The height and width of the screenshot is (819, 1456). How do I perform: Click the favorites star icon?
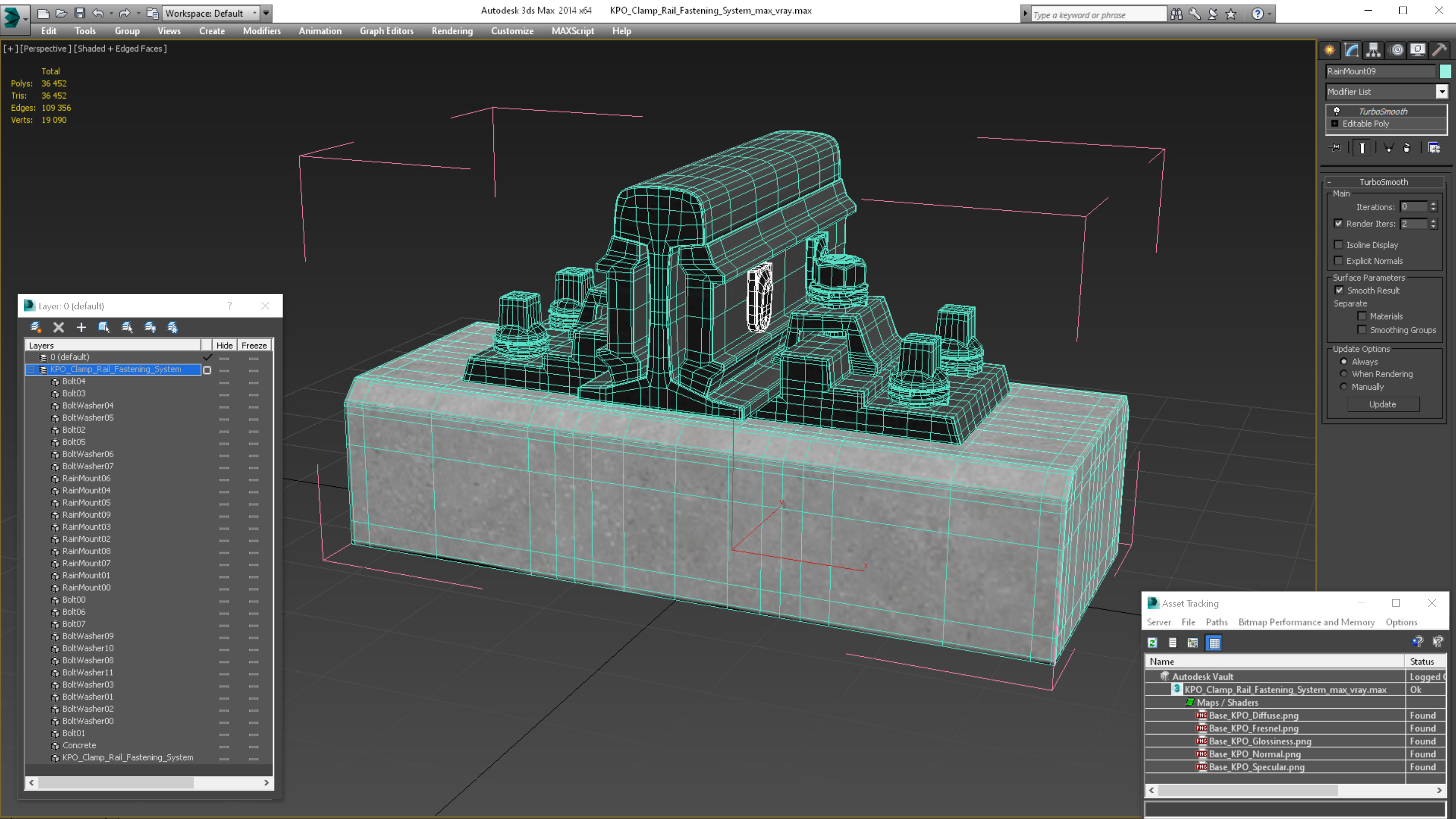[x=1231, y=14]
